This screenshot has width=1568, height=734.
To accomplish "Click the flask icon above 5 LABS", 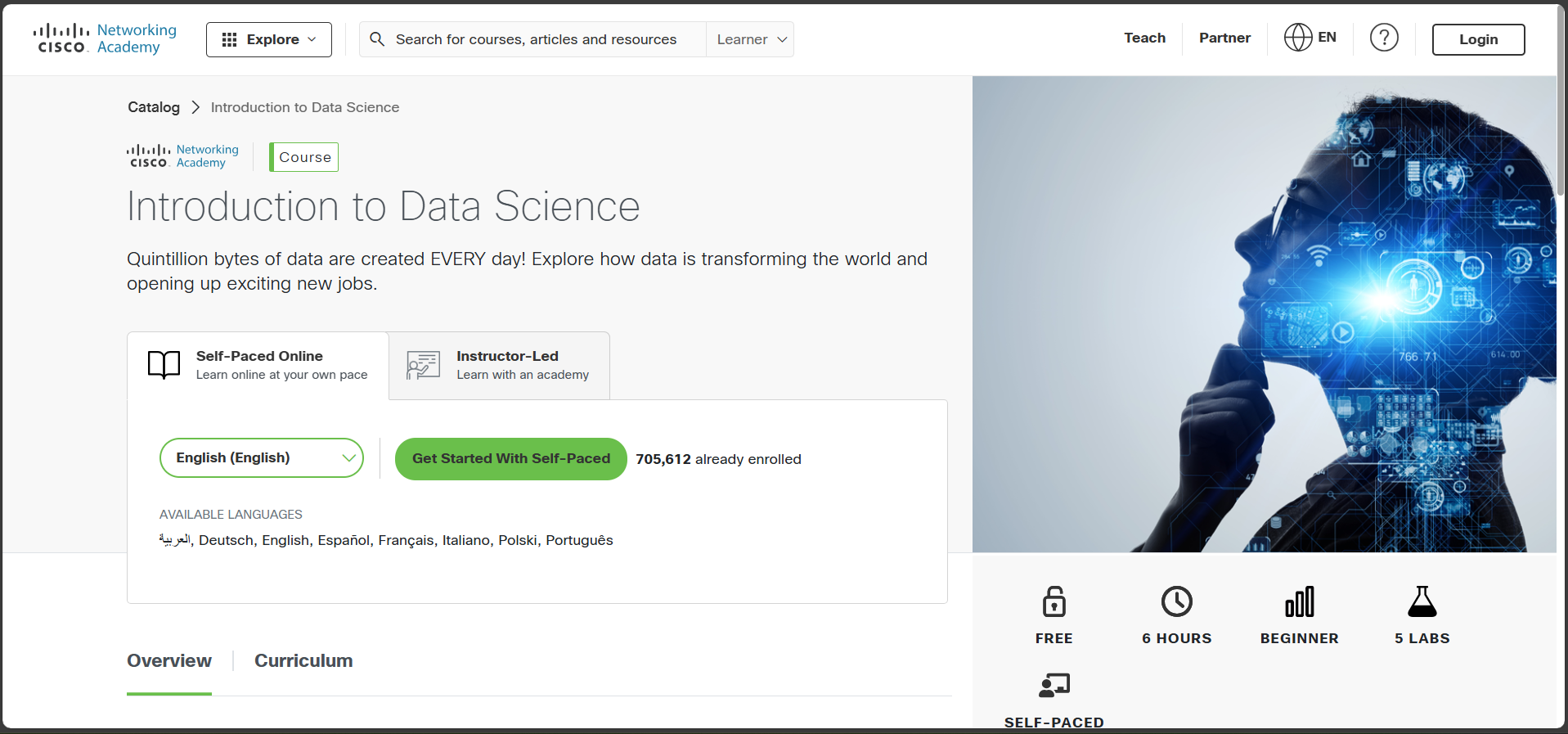I will click(1422, 601).
